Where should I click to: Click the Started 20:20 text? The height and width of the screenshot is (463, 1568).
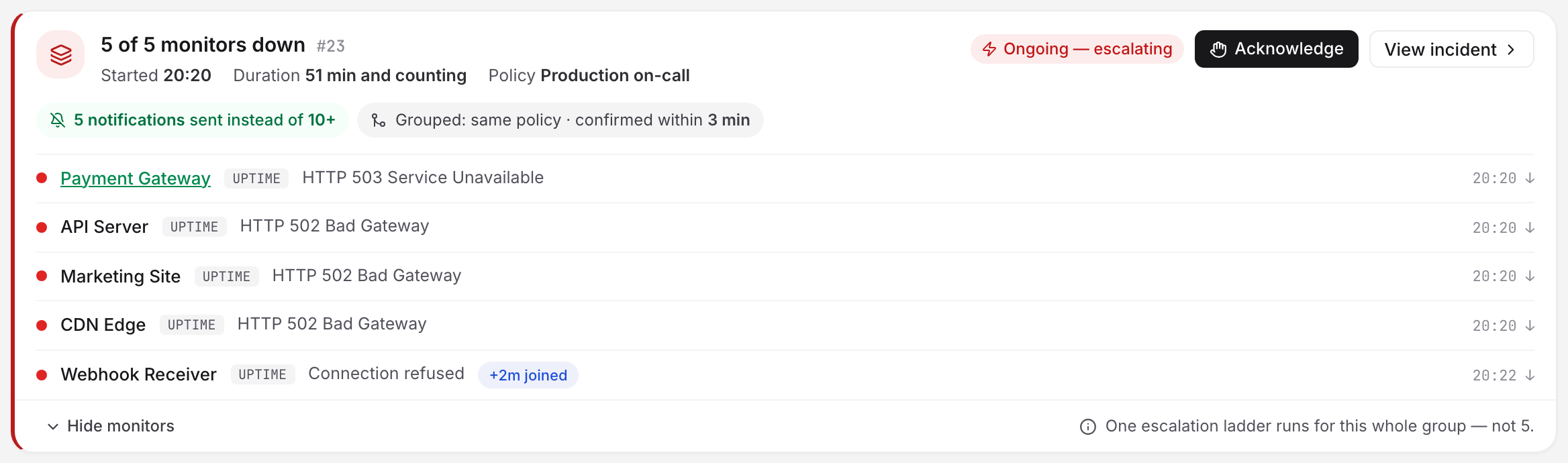pyautogui.click(x=156, y=75)
